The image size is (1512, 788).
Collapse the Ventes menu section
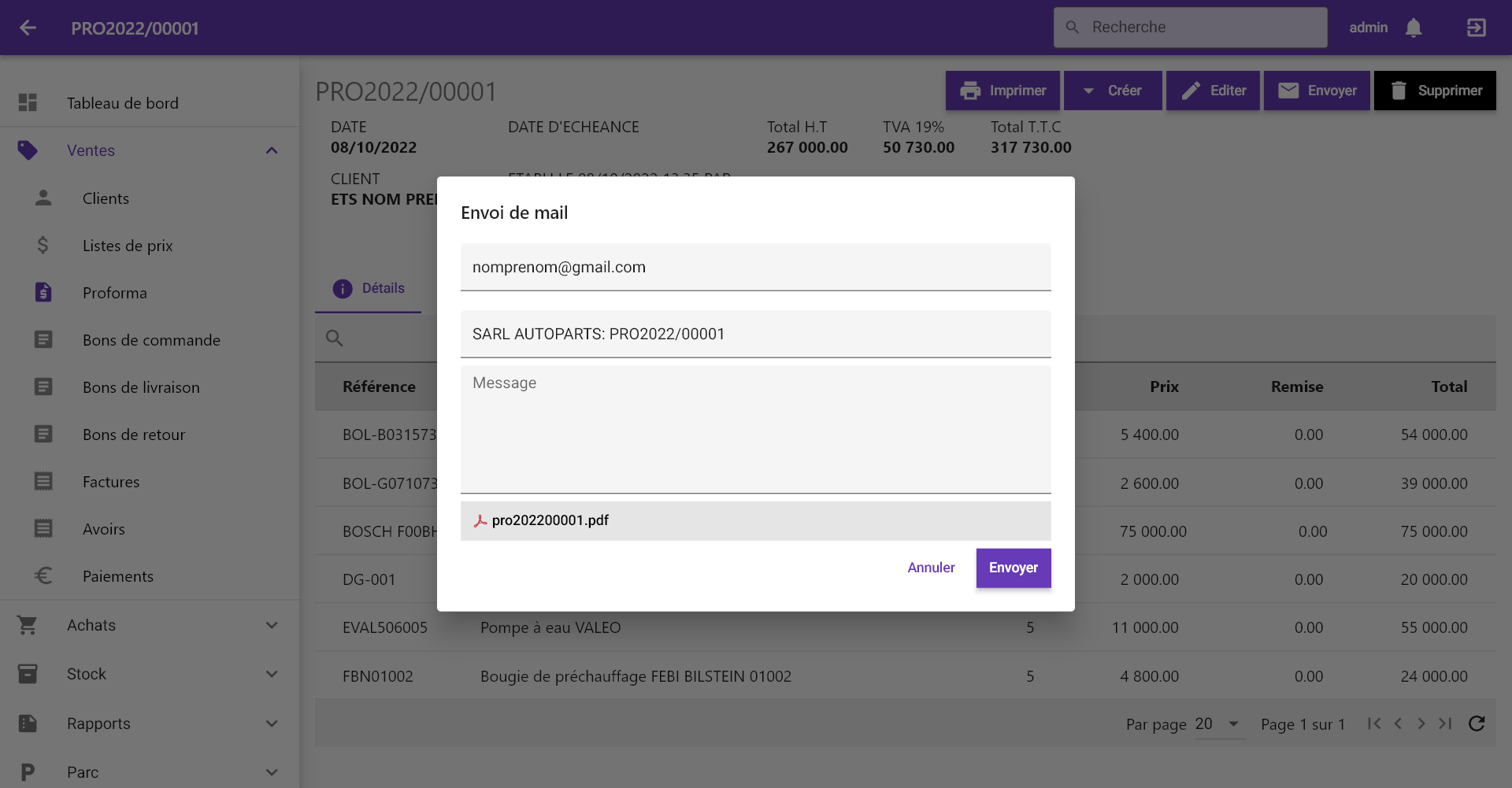272,150
